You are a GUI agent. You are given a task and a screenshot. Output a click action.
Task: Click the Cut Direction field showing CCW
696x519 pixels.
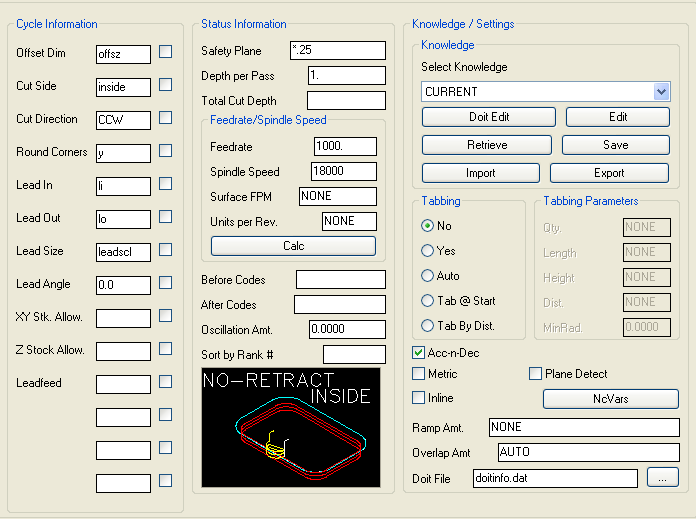[x=123, y=120]
